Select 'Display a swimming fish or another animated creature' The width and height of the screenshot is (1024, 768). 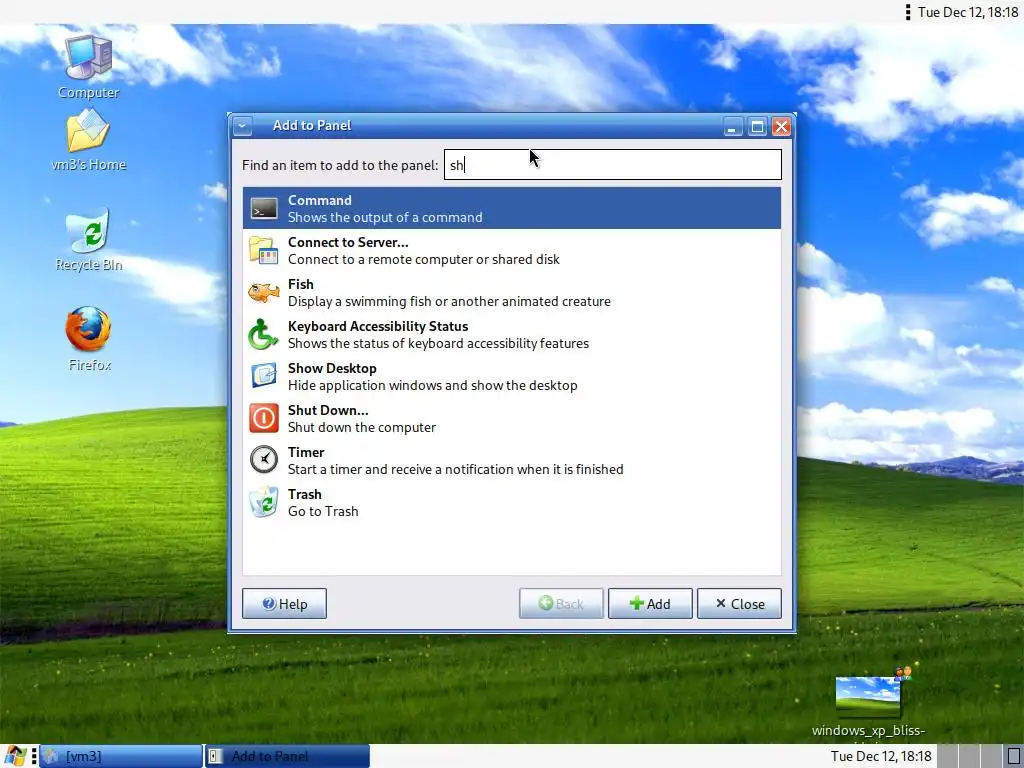click(x=449, y=301)
